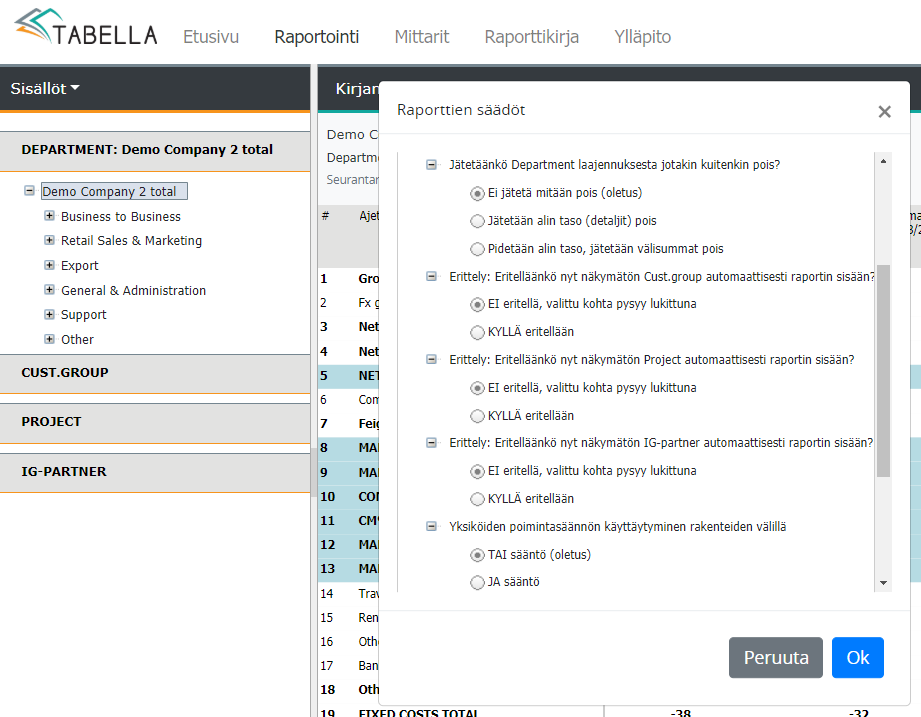Click plus icon beside Support

(49, 314)
